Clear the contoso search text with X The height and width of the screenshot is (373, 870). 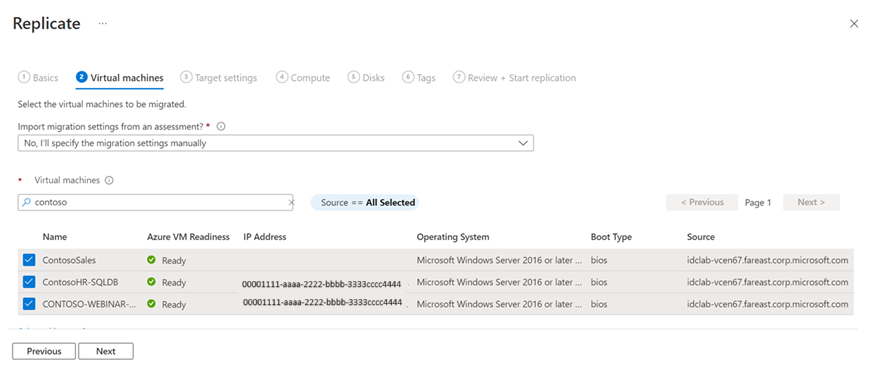pos(291,203)
